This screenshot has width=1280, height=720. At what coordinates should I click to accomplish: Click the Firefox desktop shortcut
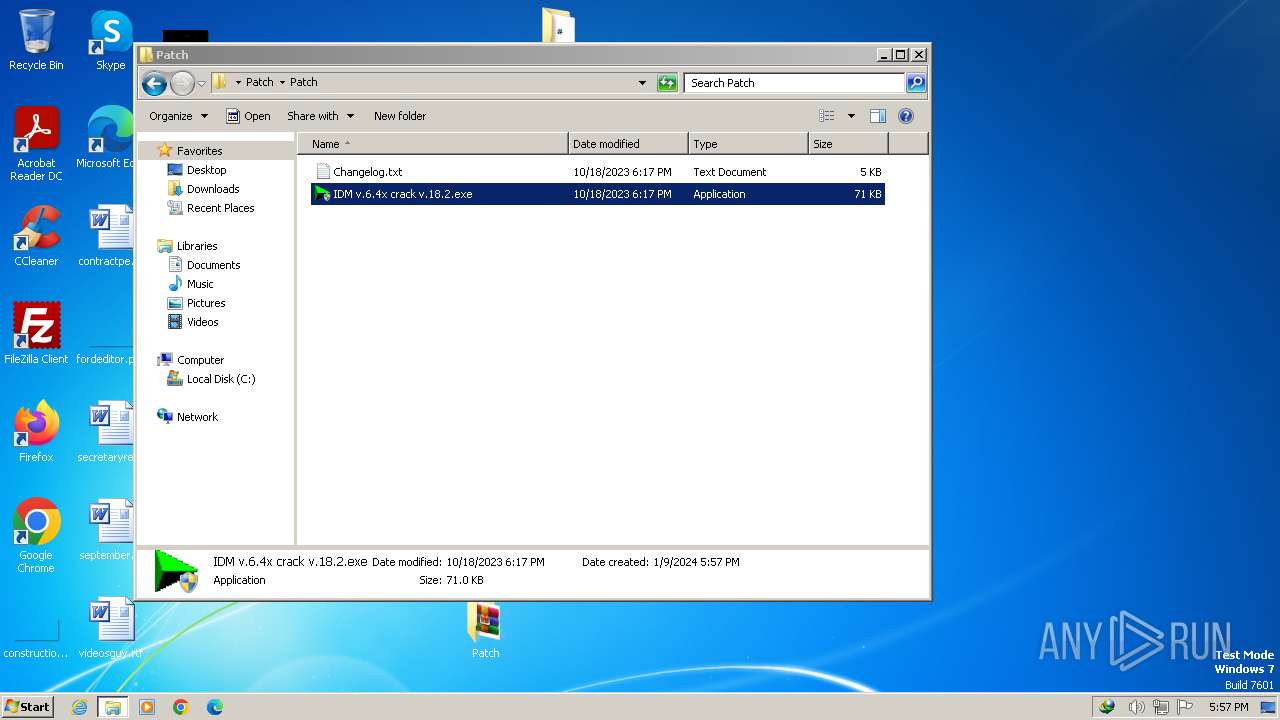pos(36,432)
